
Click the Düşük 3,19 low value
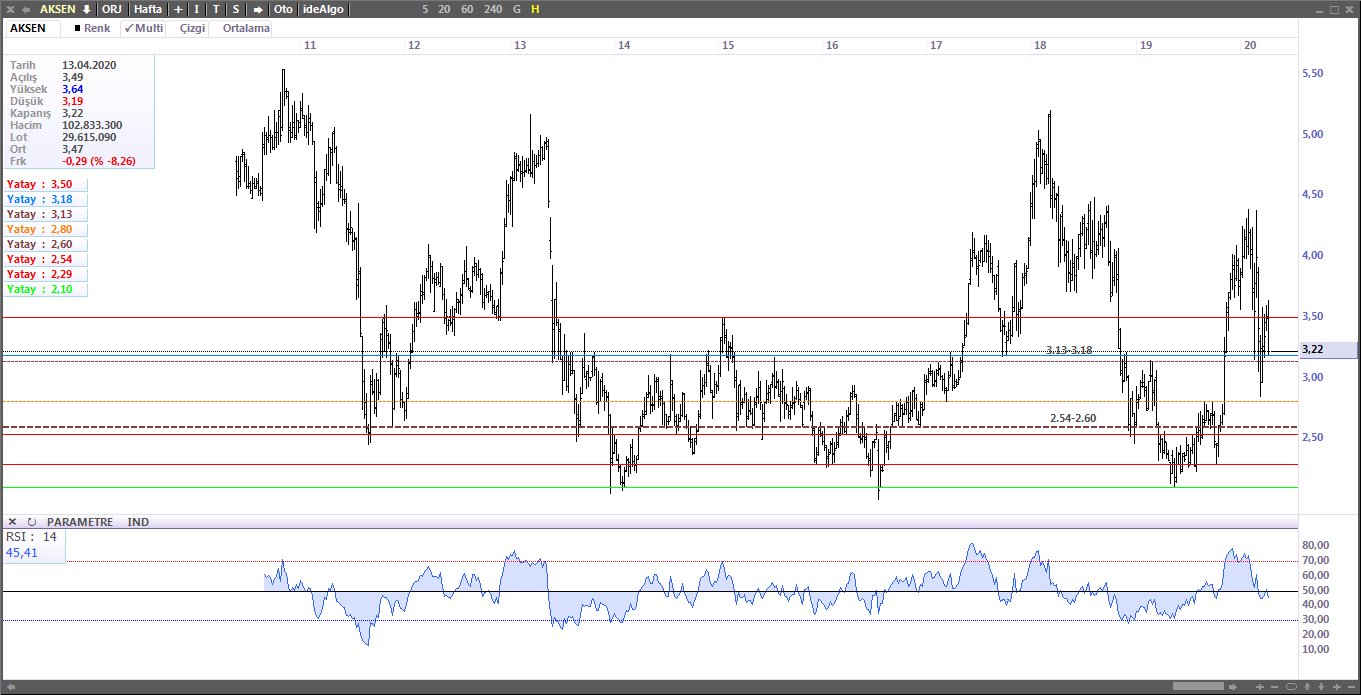pos(72,101)
